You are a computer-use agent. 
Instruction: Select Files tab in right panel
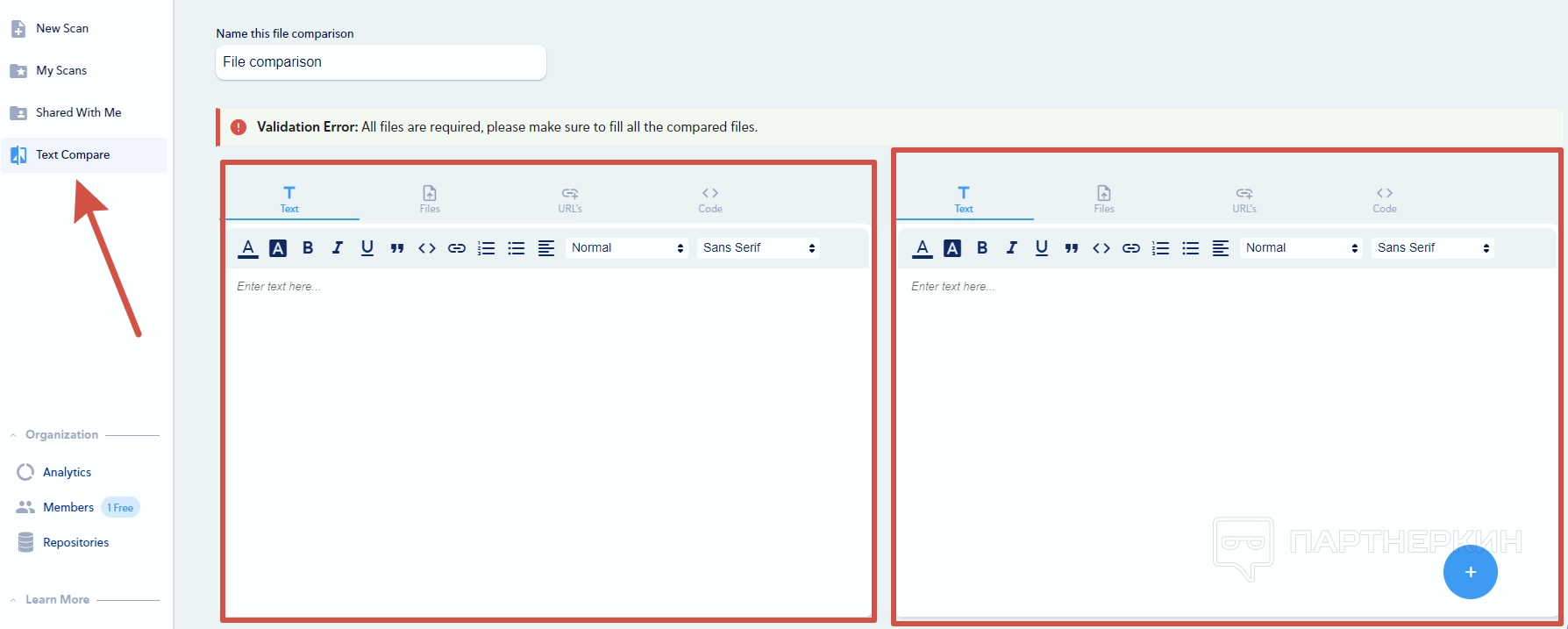(1104, 200)
